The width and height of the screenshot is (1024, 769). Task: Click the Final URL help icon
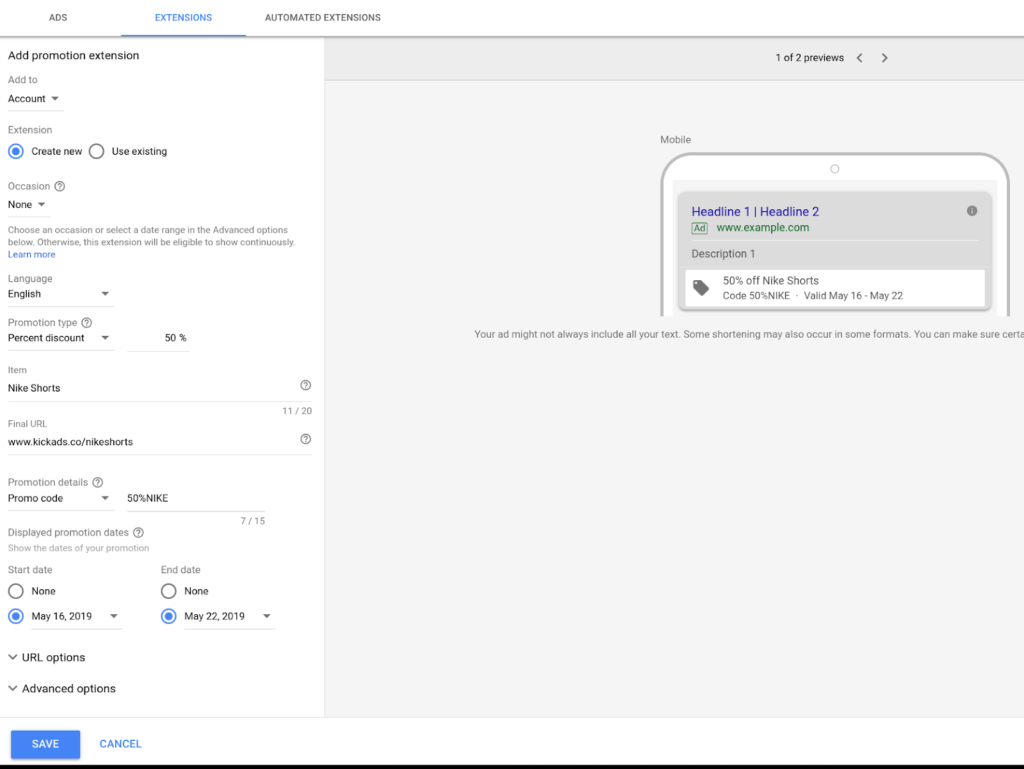[306, 439]
